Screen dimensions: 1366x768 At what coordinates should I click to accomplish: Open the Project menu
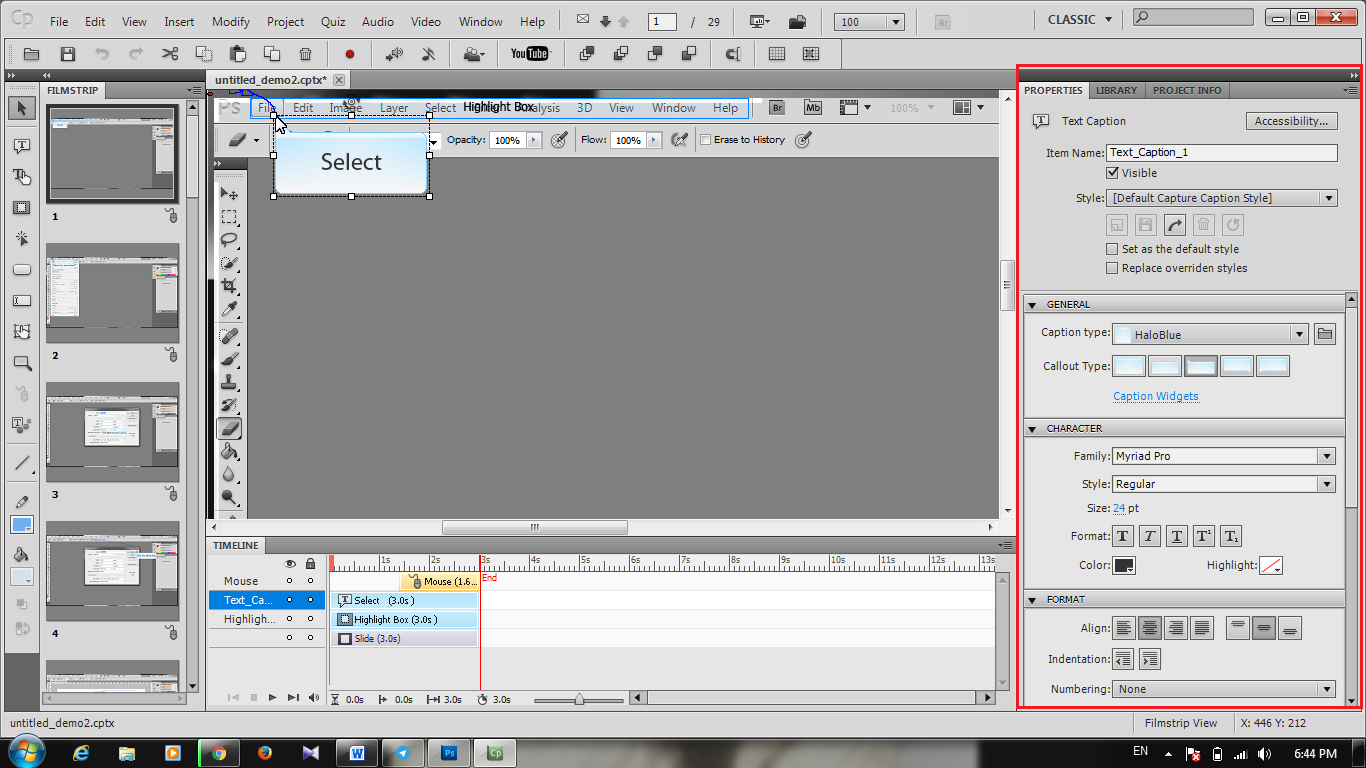285,21
